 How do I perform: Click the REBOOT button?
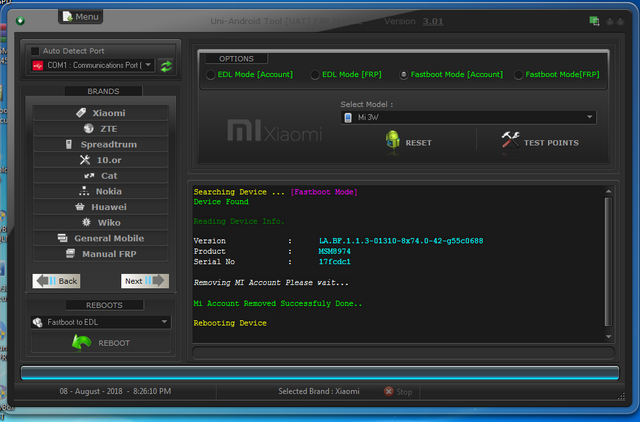pos(101,343)
